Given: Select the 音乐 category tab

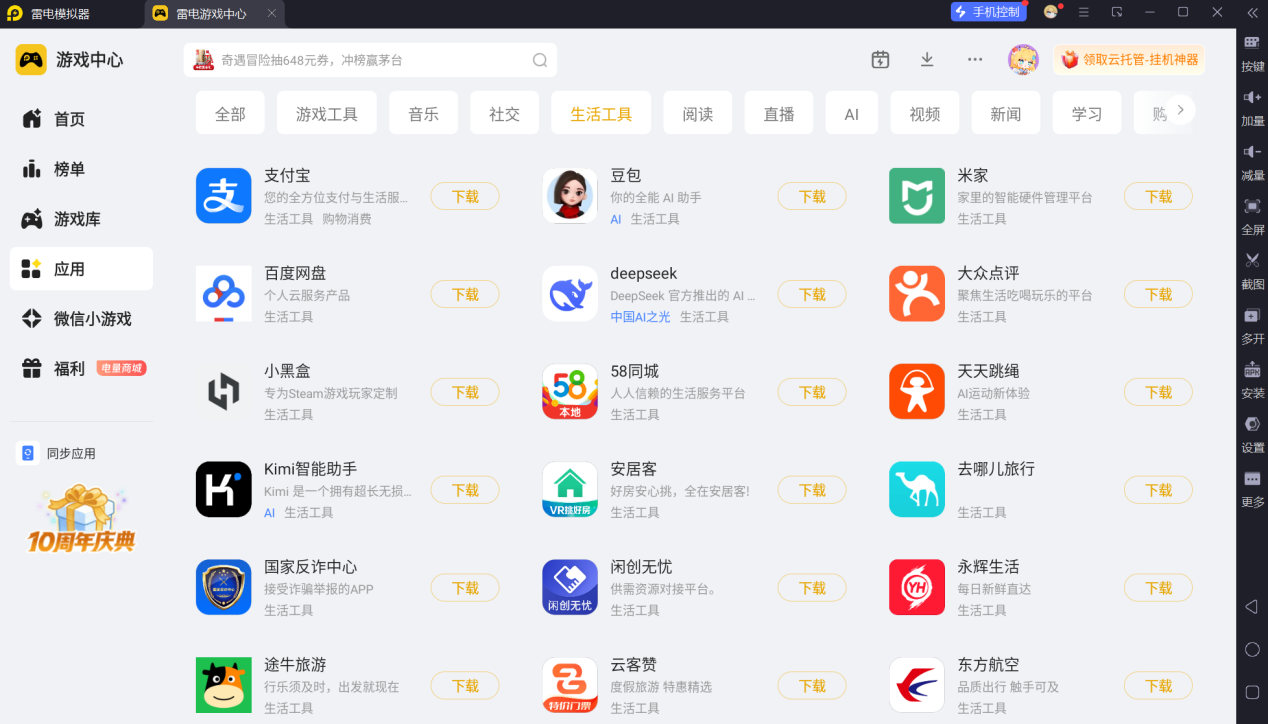Looking at the screenshot, I should point(423,113).
